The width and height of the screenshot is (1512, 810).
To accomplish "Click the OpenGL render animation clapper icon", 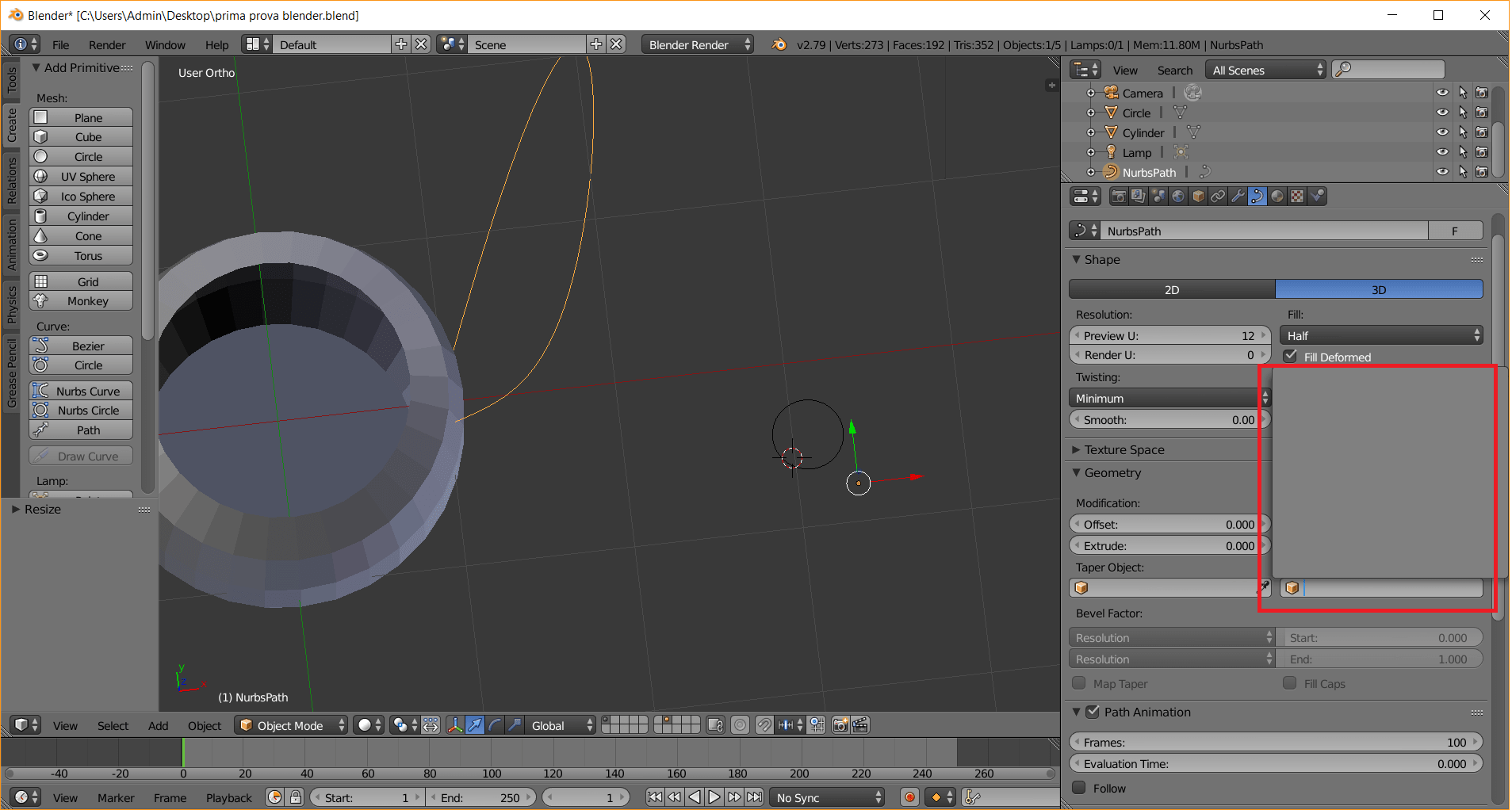I will (x=860, y=725).
